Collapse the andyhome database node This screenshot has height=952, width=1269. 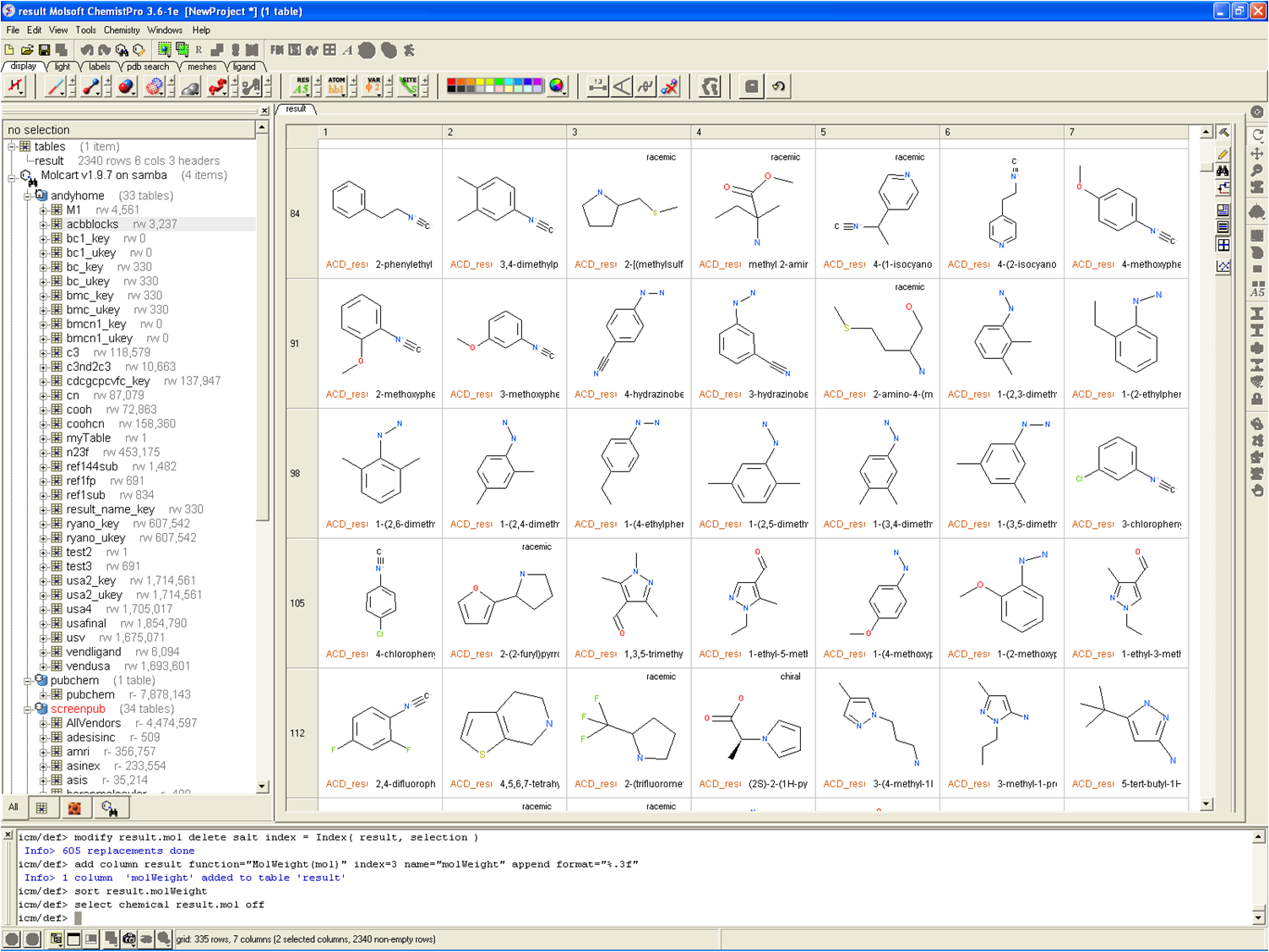pos(27,196)
